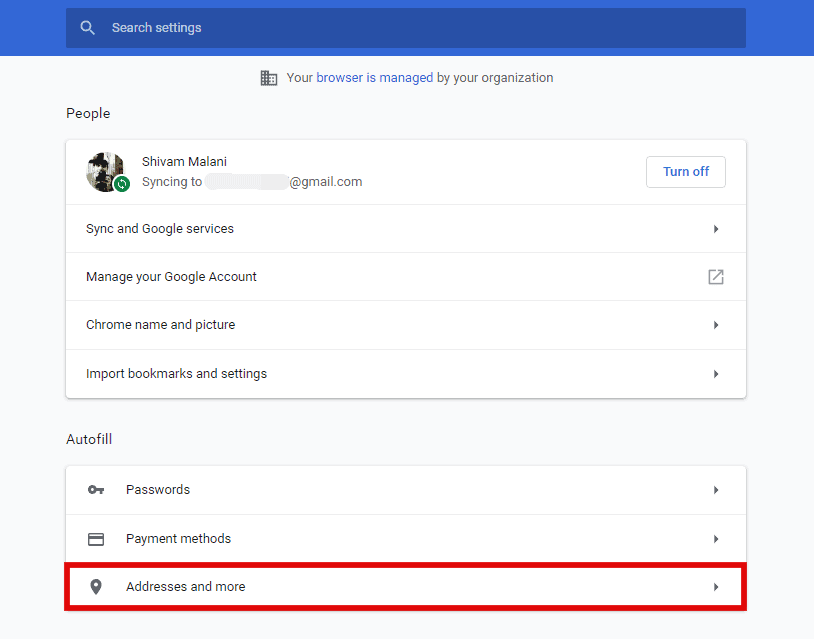Click the Addresses location pin icon
814x639 pixels.
[x=96, y=587]
